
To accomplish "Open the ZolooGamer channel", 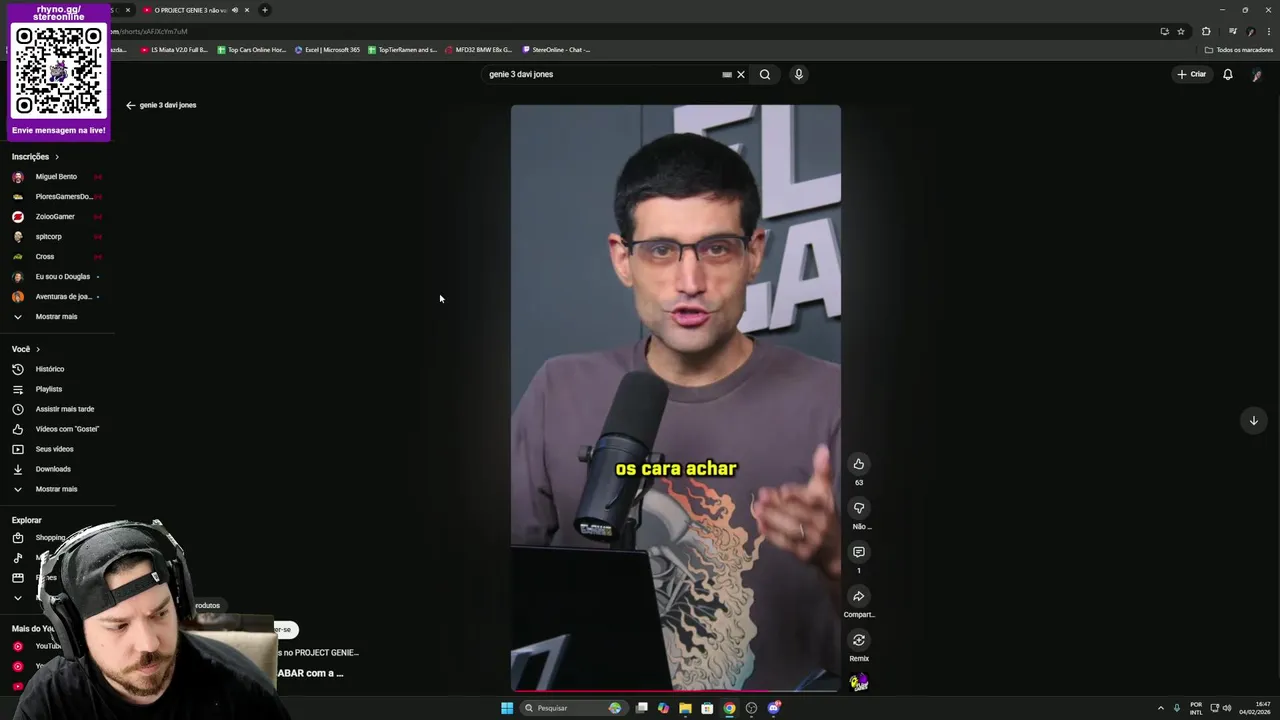I will (57, 217).
